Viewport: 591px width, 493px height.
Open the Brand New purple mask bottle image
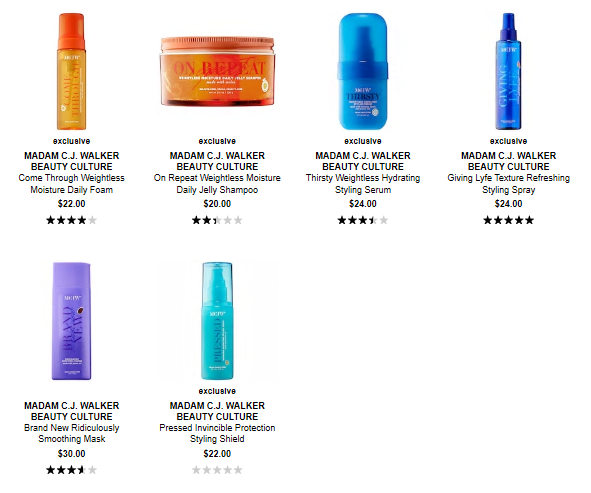(x=71, y=321)
